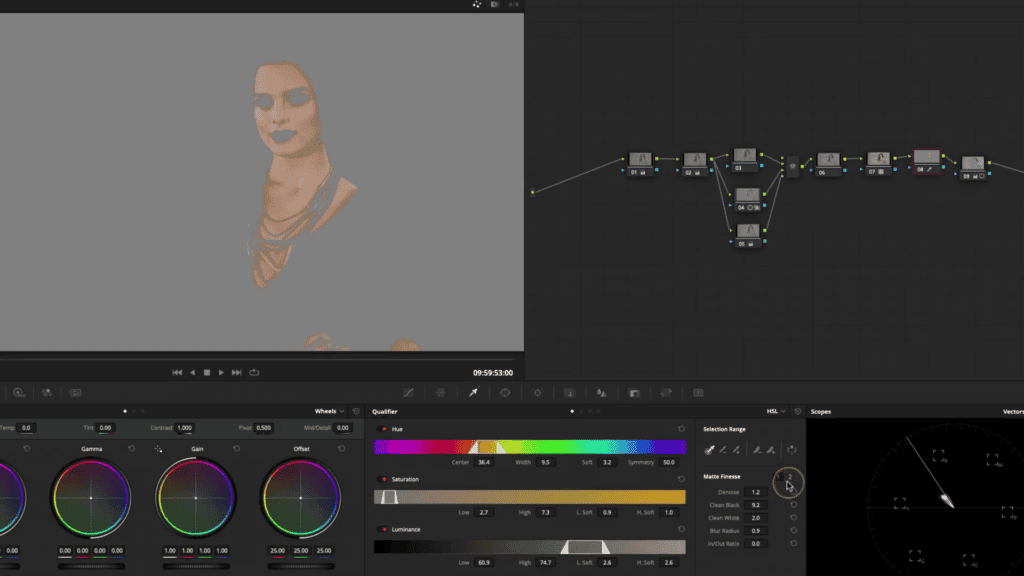Click the Luminance range selector bar
Viewport: 1024px width, 576px height.
pyautogui.click(x=530, y=547)
